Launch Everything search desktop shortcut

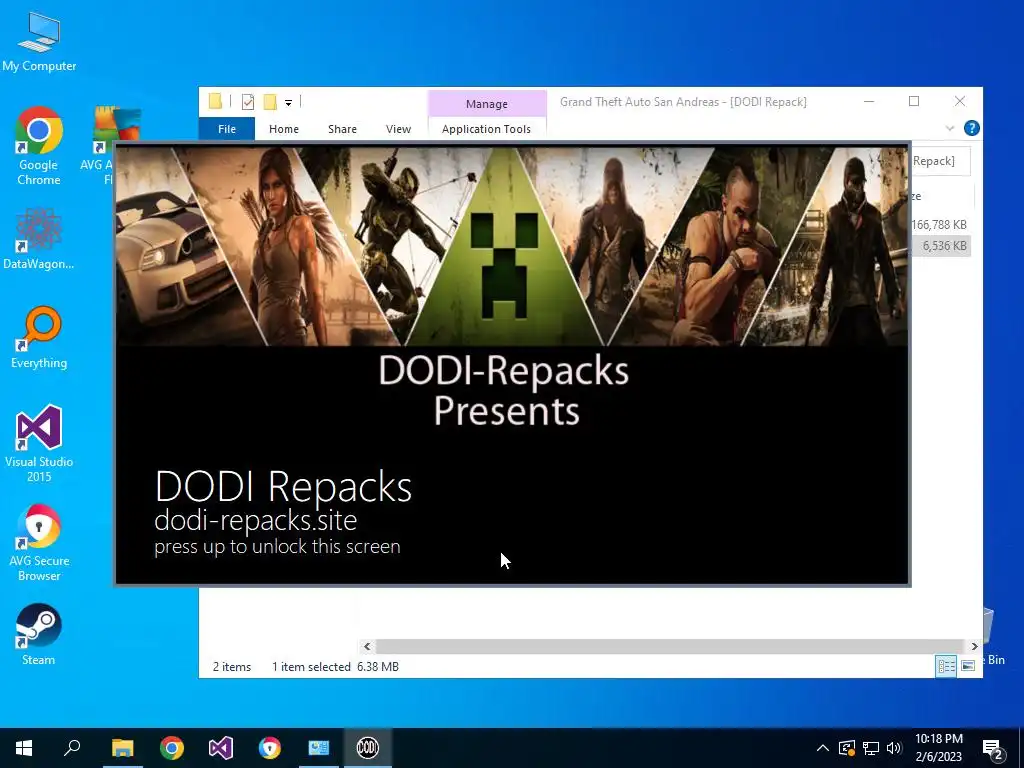click(x=39, y=338)
